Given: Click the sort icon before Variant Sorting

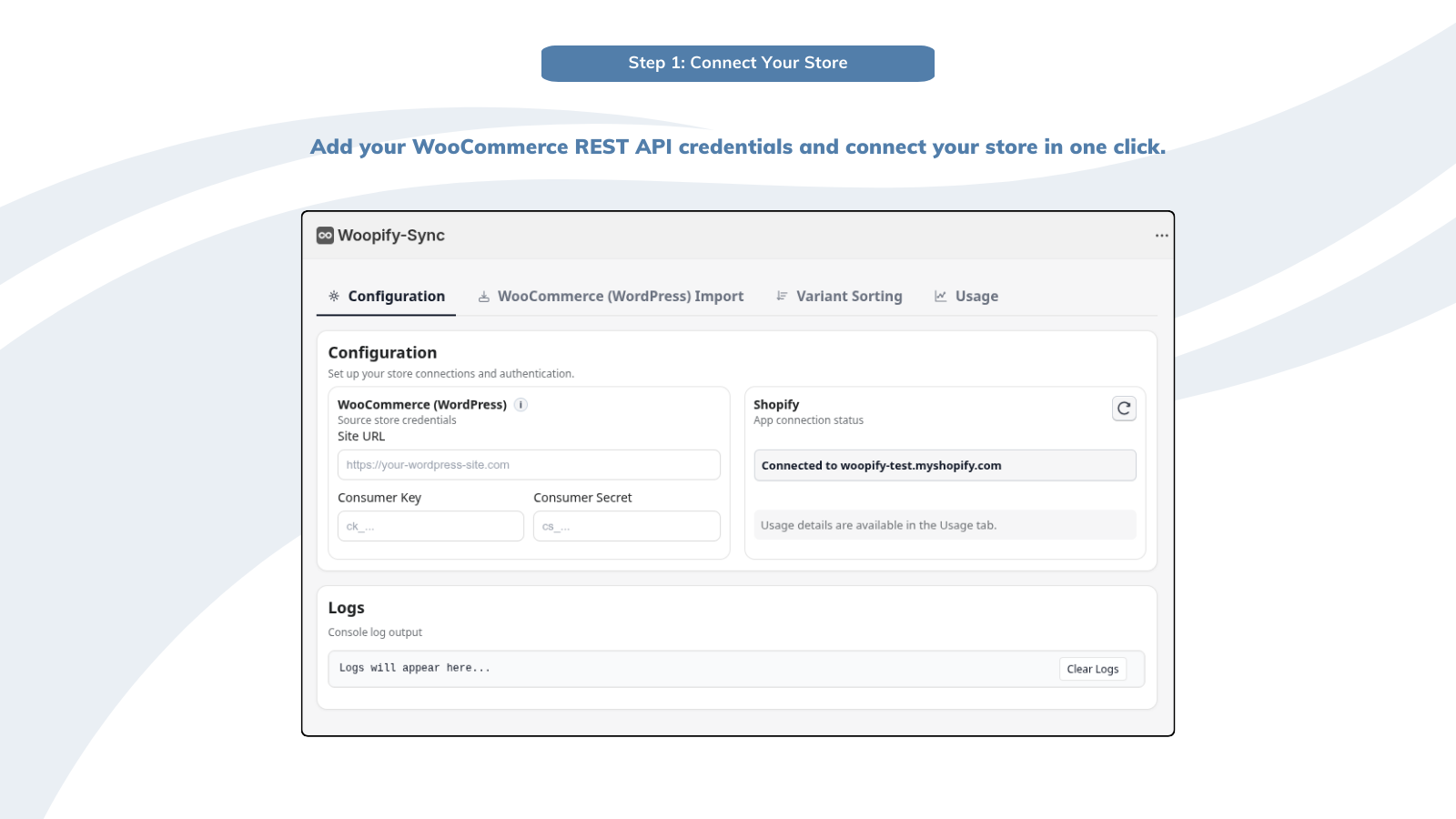Looking at the screenshot, I should (x=782, y=297).
